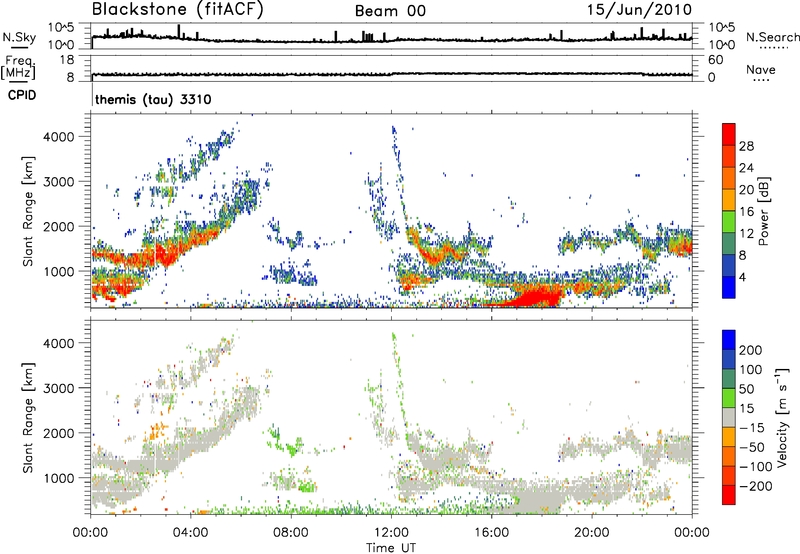
Task: Click the 'themis (tau) 3310' mode text
Action: pos(153,99)
